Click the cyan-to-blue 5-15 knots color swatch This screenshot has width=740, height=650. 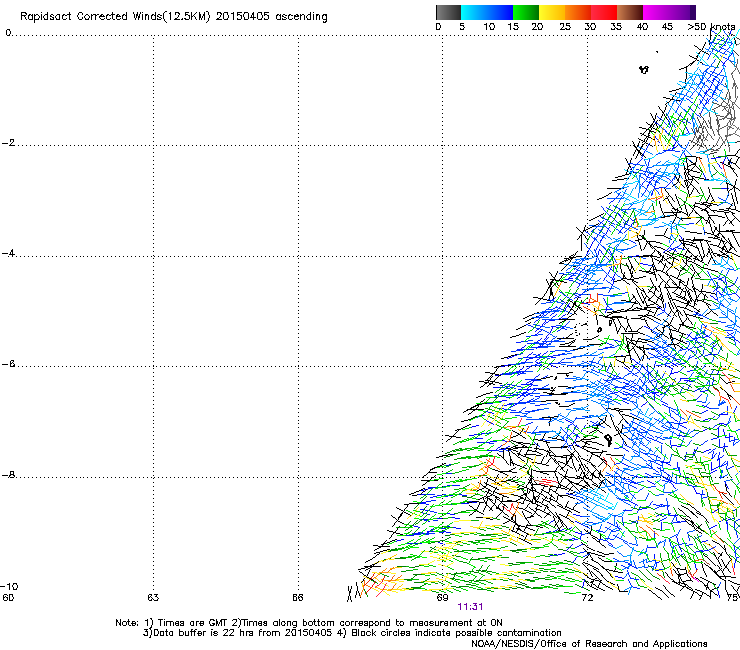pos(487,12)
